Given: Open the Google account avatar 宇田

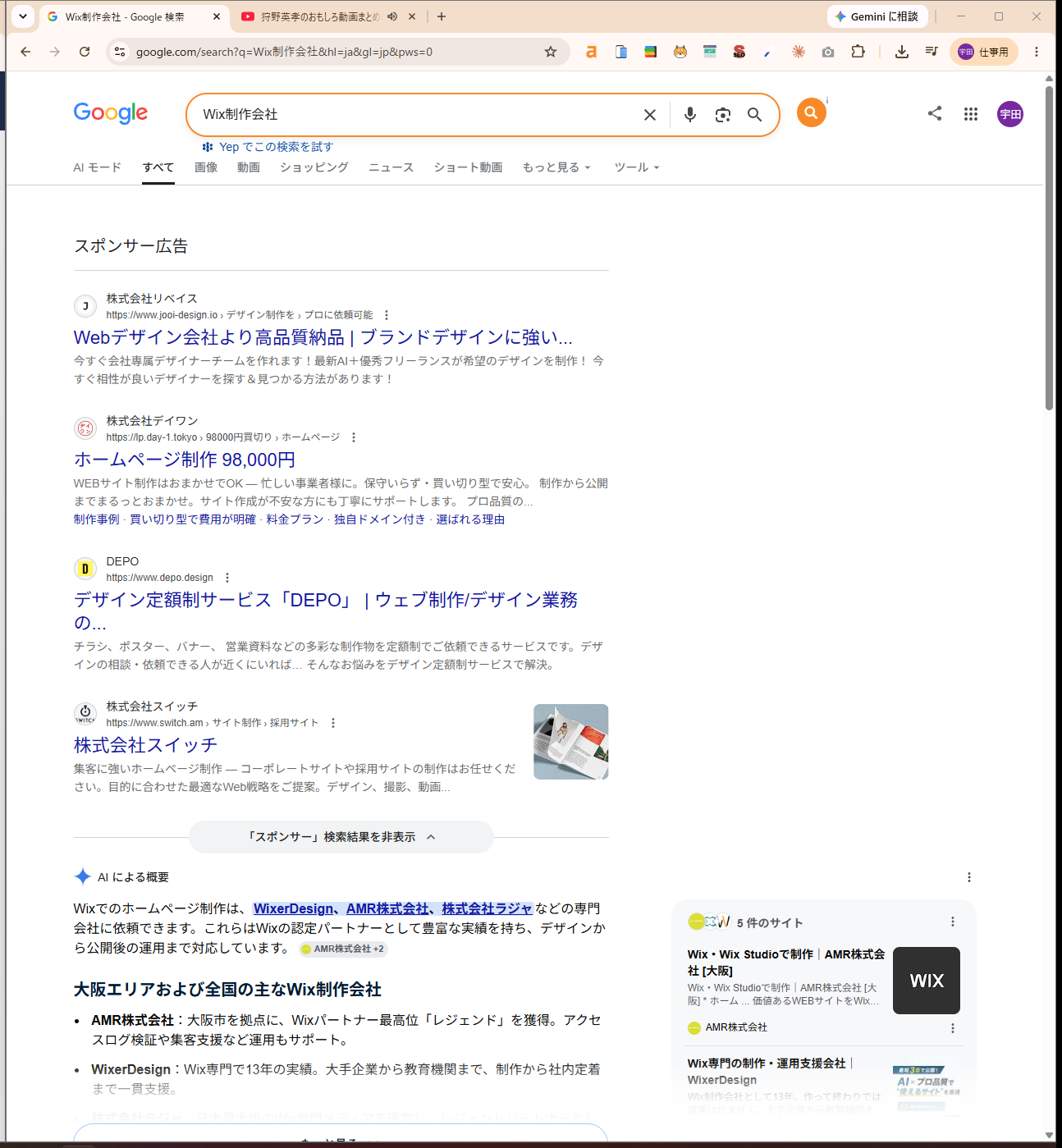Looking at the screenshot, I should point(1010,114).
